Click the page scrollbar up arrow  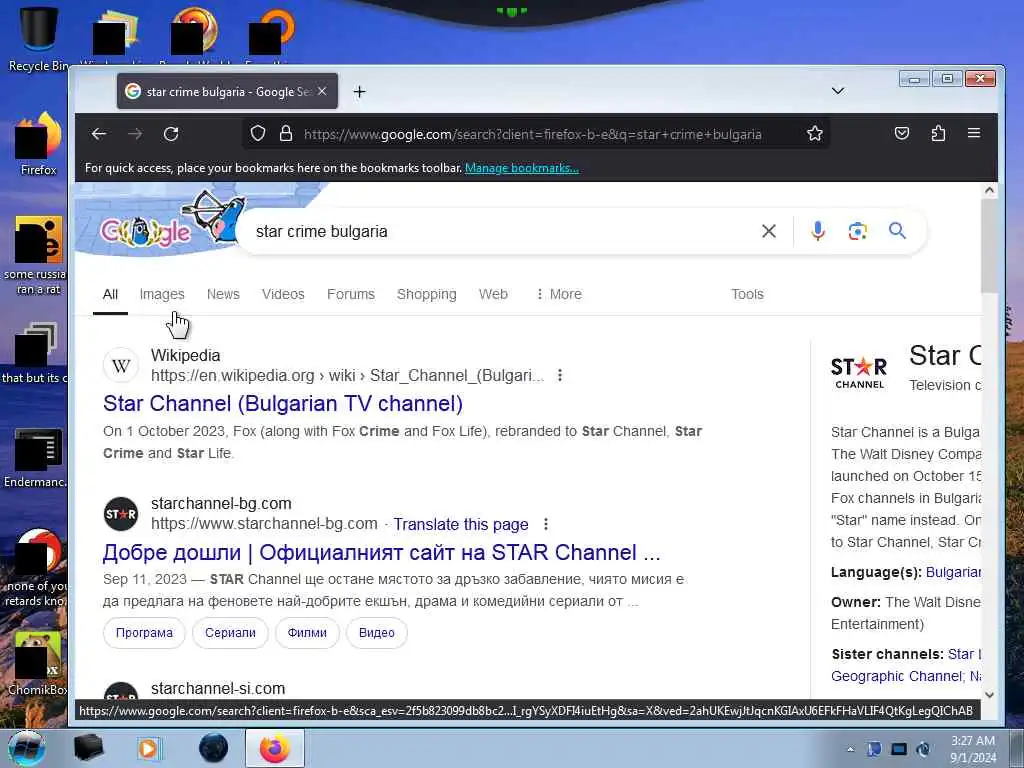tap(989, 191)
